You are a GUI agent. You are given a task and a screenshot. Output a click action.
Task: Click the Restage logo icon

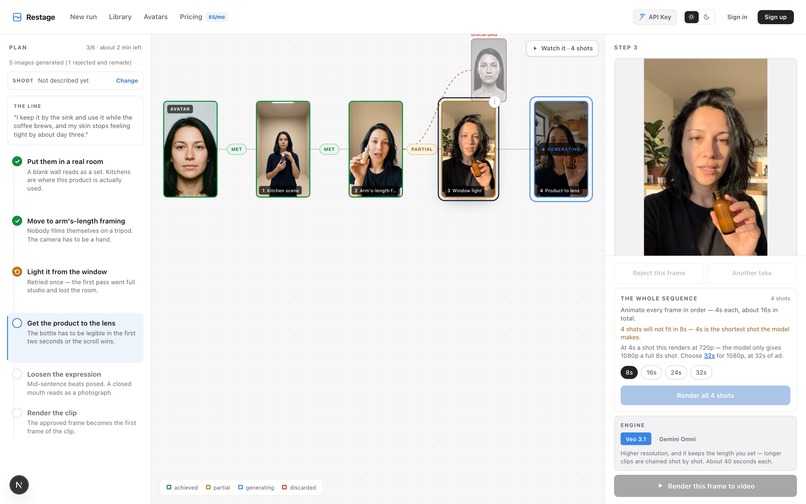(x=17, y=17)
